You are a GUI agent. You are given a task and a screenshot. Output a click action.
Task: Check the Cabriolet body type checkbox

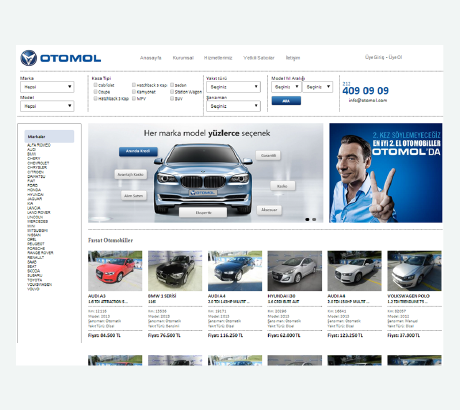pyautogui.click(x=95, y=85)
